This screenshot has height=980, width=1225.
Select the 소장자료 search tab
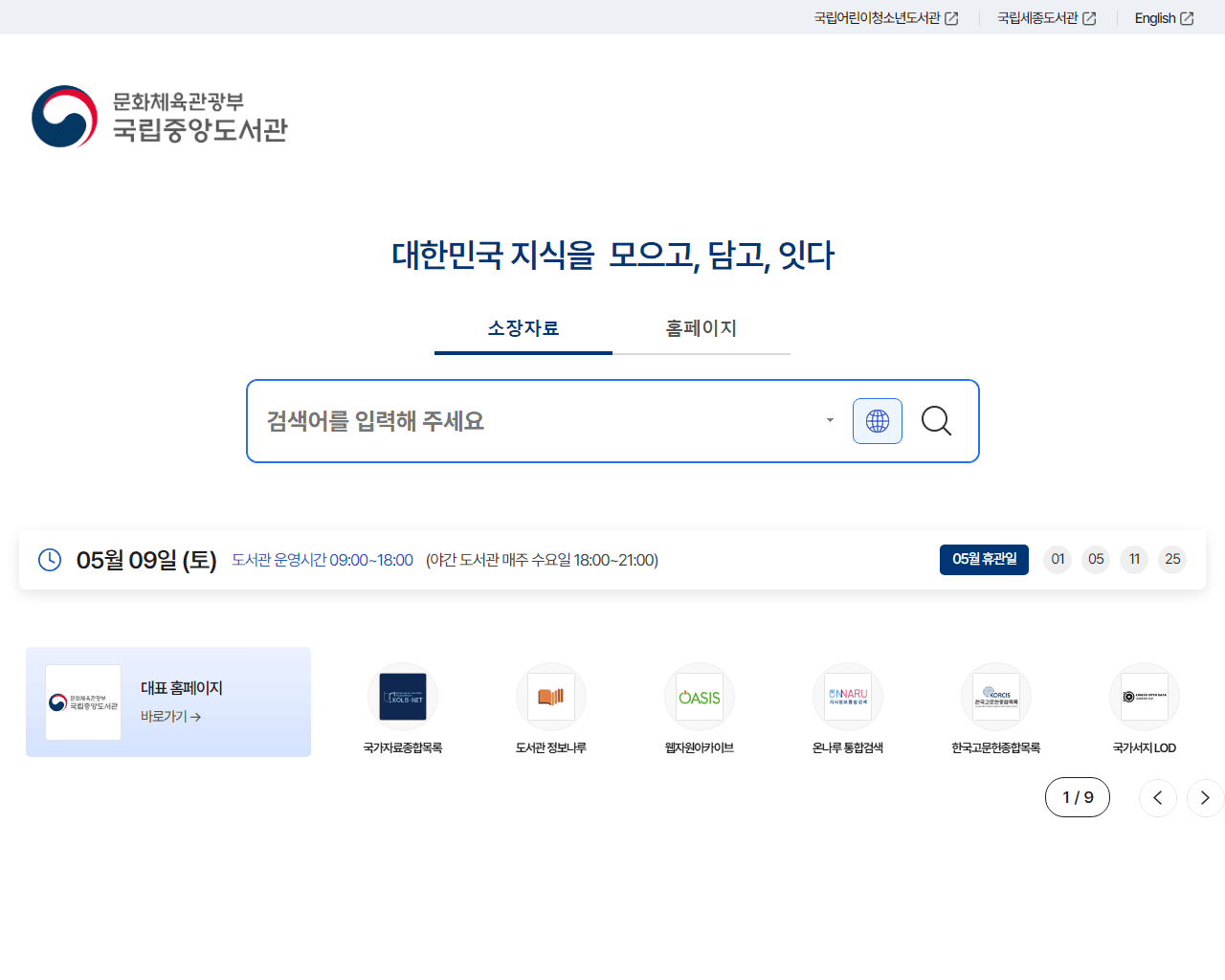[x=523, y=329]
